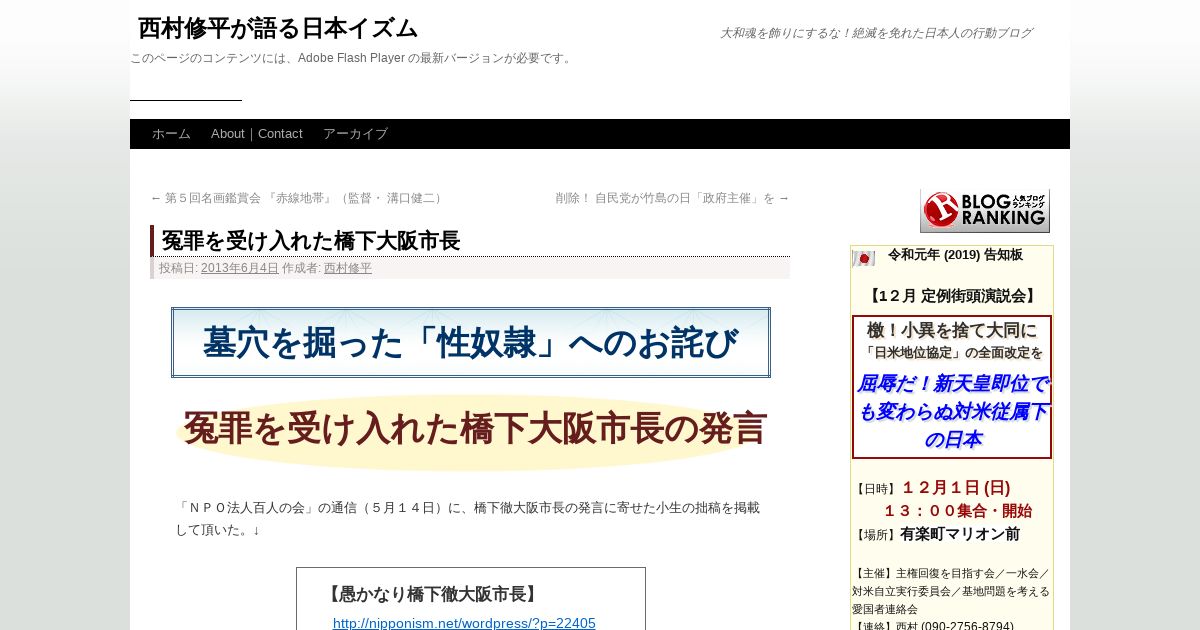Open the post date 2013年6月4日 link
This screenshot has height=630, width=1200.
(x=240, y=268)
